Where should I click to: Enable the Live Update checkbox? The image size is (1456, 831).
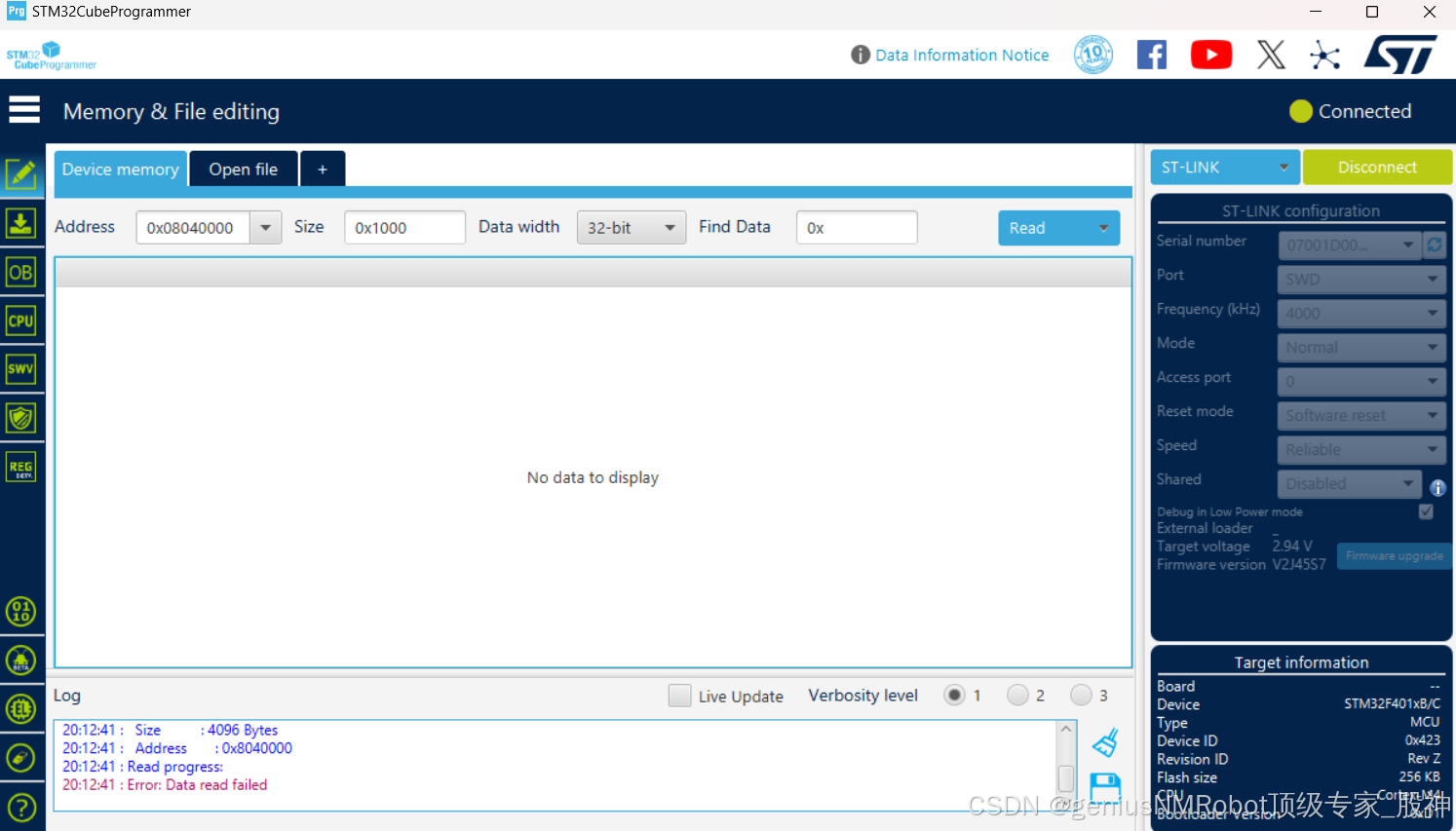679,696
